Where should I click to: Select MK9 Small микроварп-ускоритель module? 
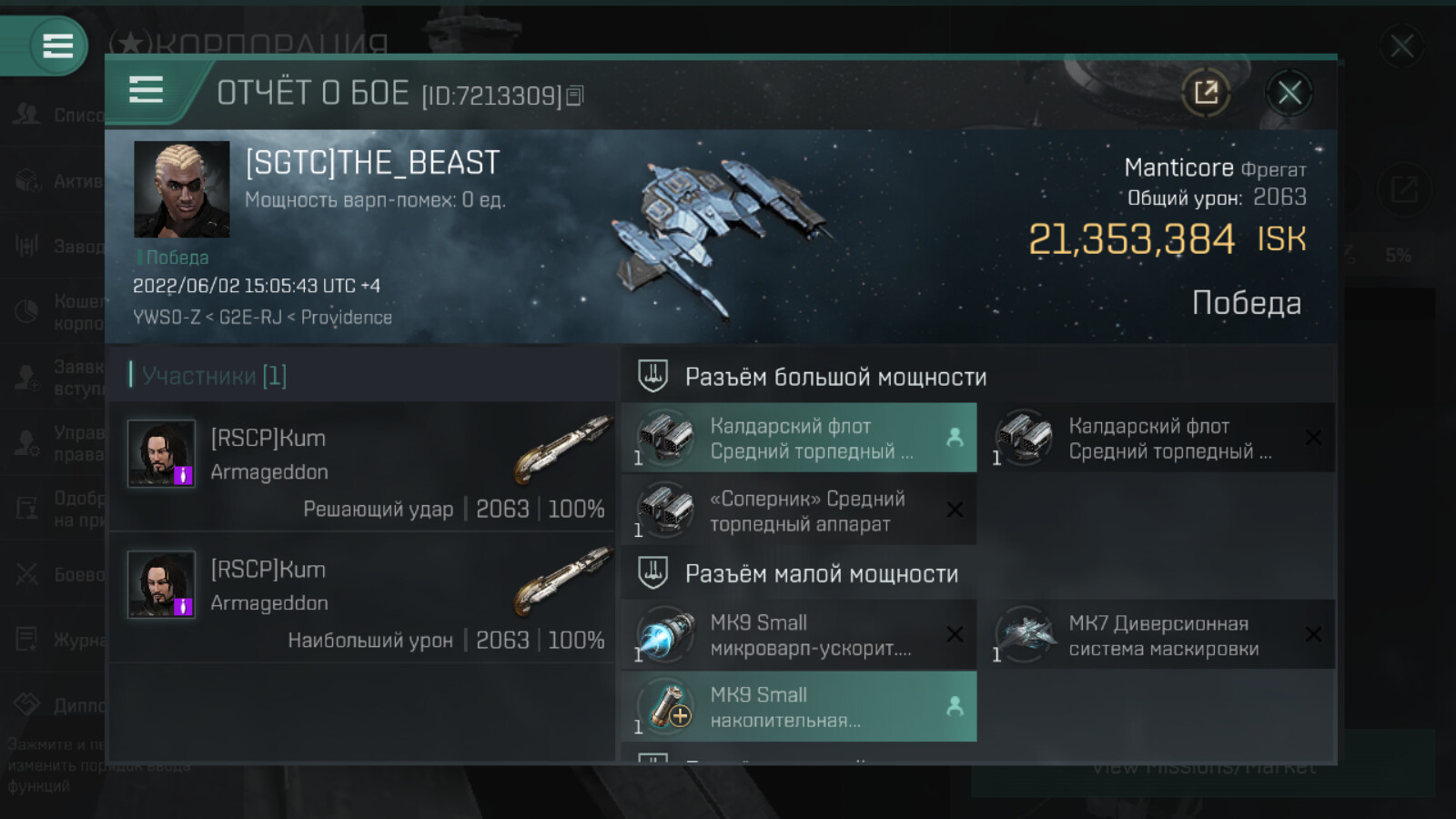coord(799,634)
